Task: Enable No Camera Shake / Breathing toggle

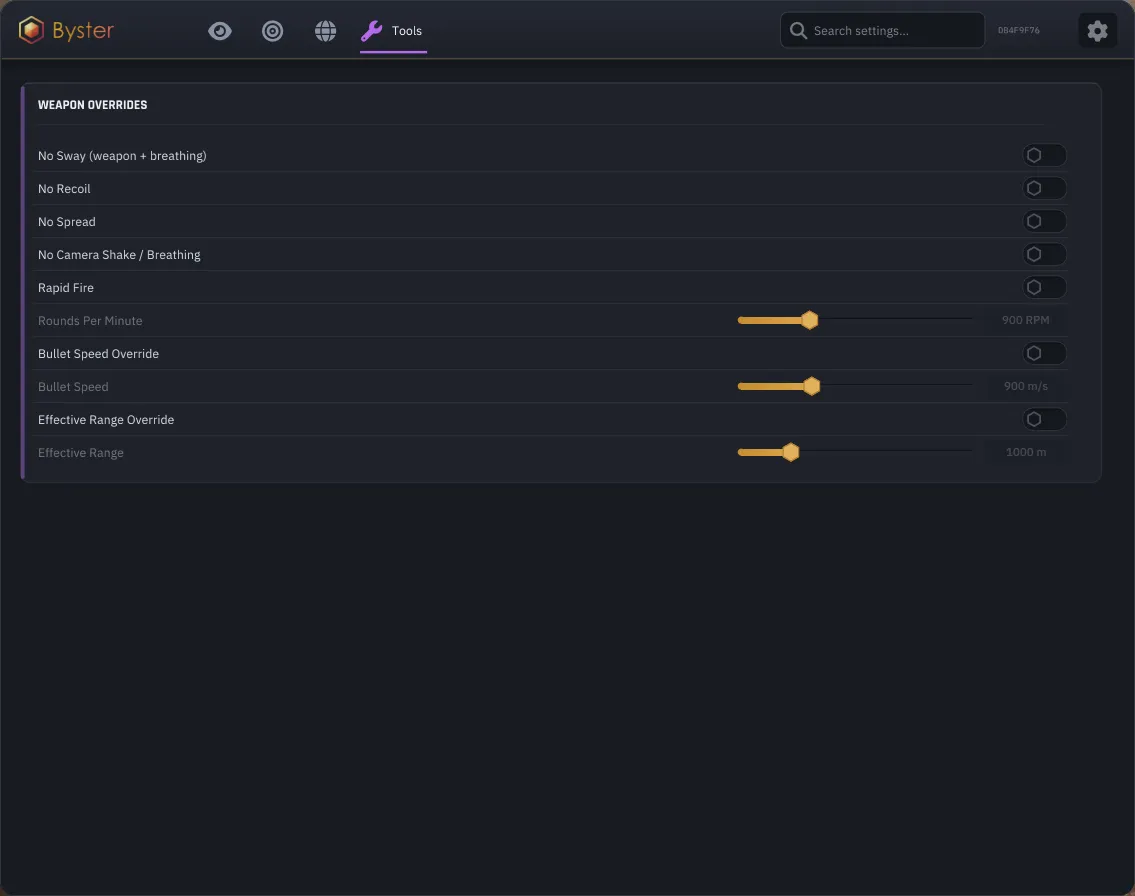Action: point(1043,254)
